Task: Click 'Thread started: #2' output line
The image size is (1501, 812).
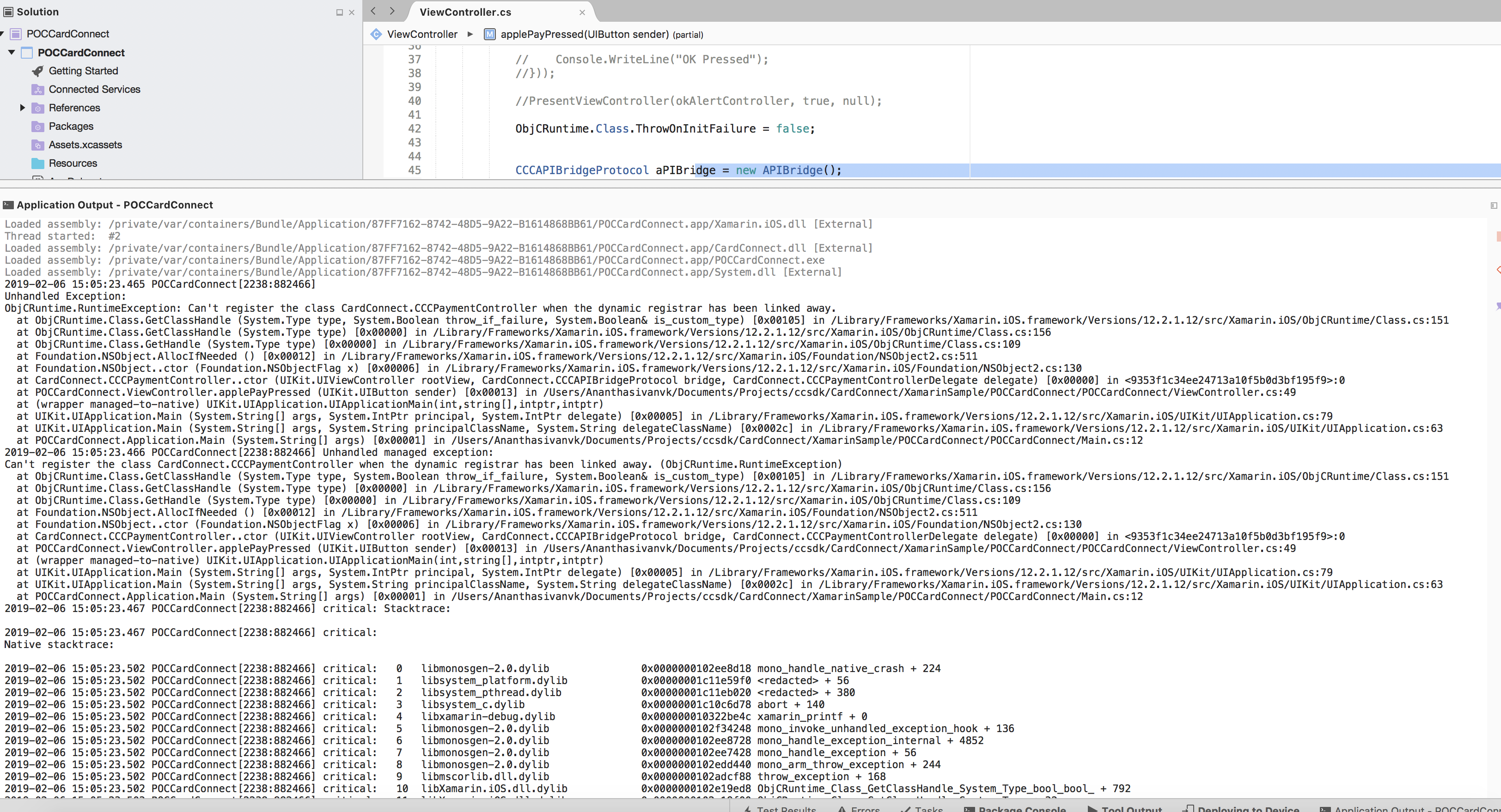Action: 62,236
